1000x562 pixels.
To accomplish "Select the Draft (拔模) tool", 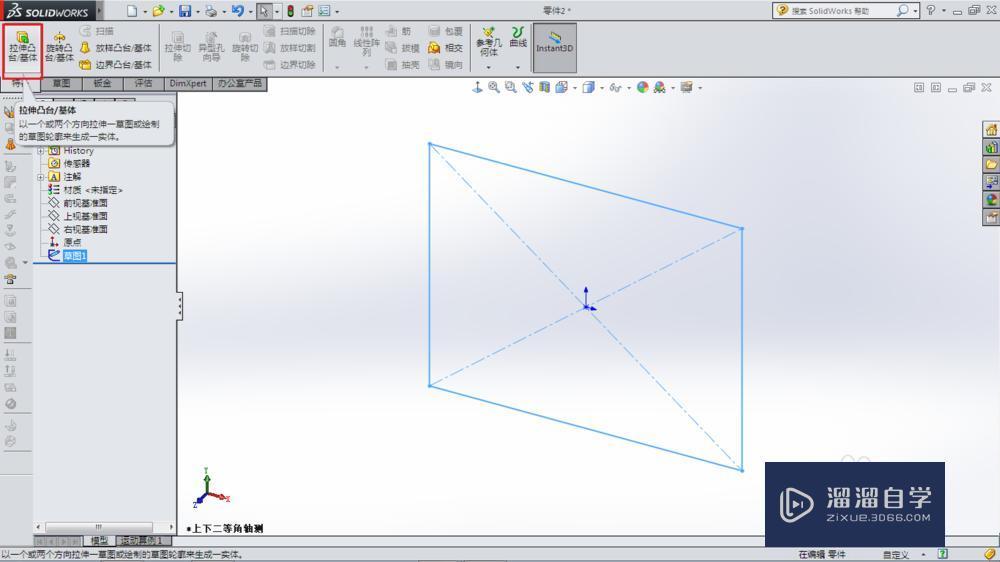I will tap(402, 48).
